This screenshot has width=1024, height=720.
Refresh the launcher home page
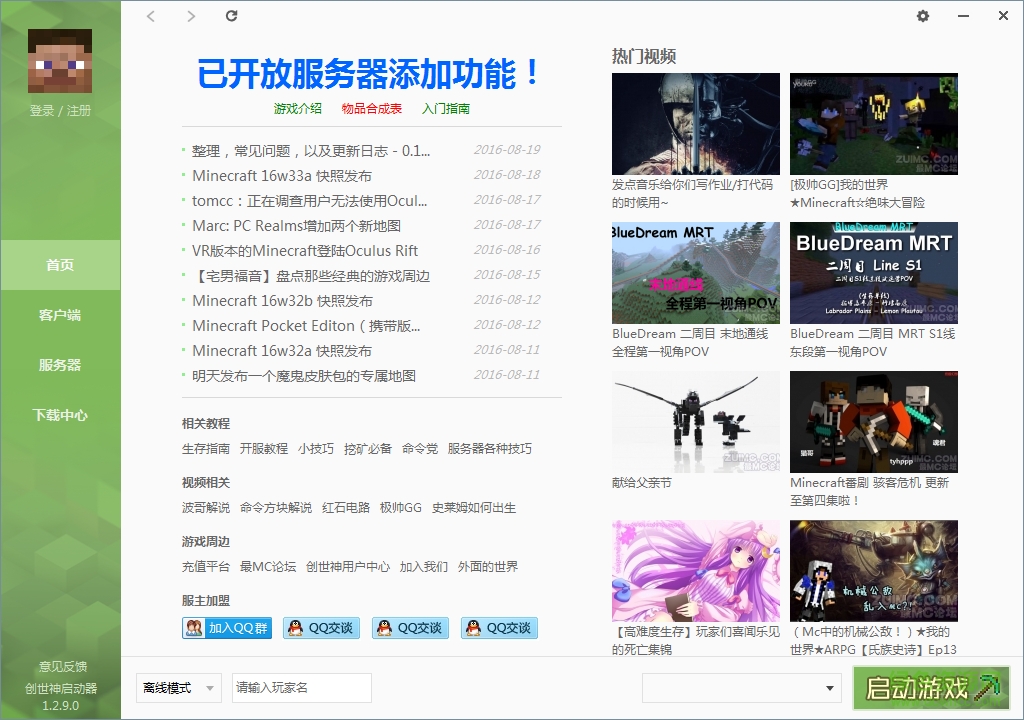(231, 16)
